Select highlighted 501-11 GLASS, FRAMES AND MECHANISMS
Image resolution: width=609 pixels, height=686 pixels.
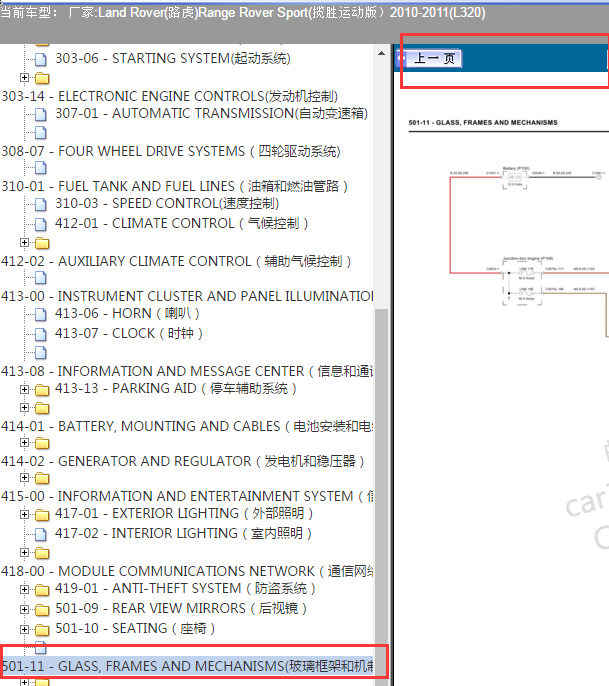tap(187, 666)
